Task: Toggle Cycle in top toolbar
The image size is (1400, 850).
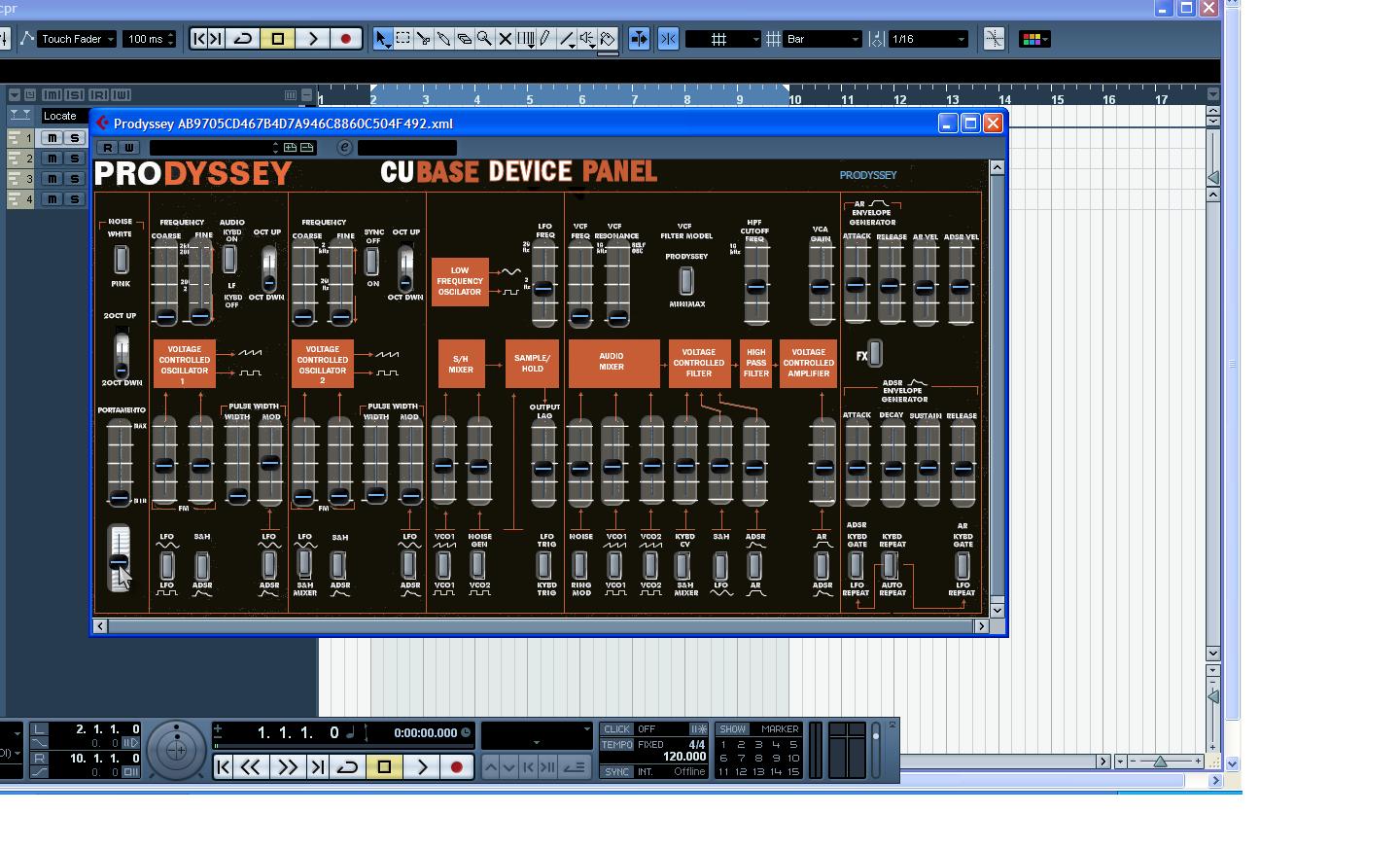Action: coord(244,39)
